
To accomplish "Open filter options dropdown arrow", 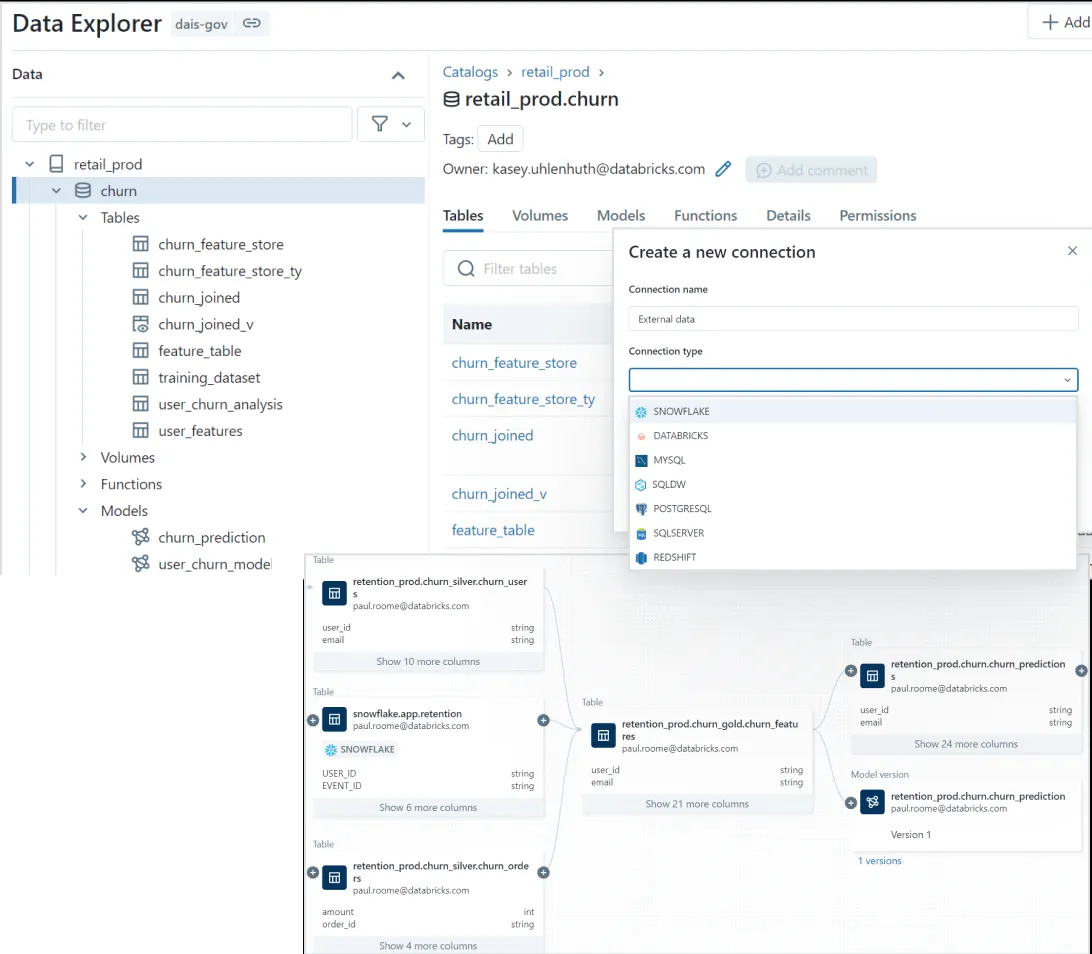I will pyautogui.click(x=407, y=125).
